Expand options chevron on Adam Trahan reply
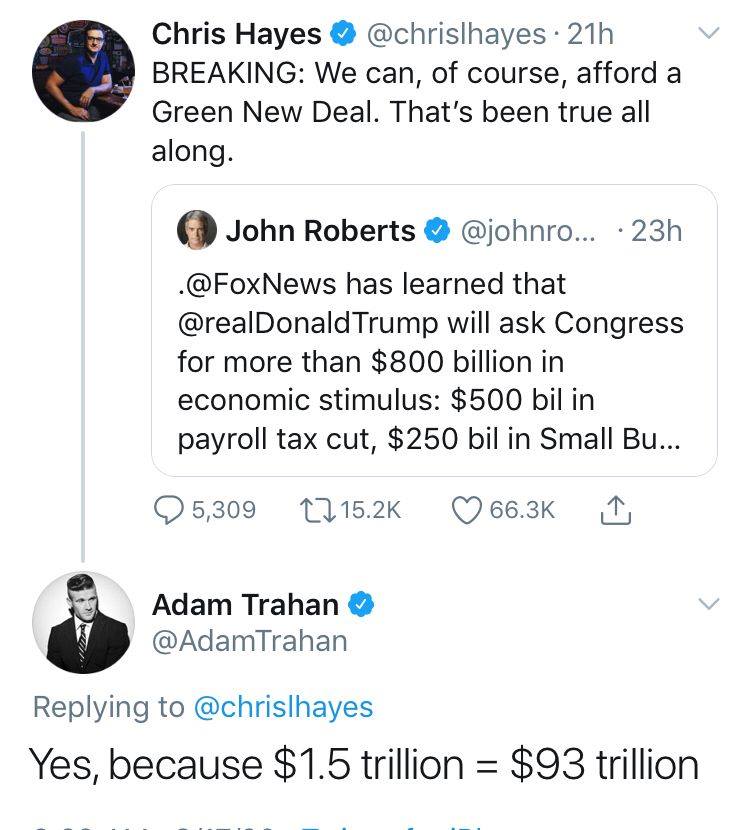750x830 pixels. point(709,603)
